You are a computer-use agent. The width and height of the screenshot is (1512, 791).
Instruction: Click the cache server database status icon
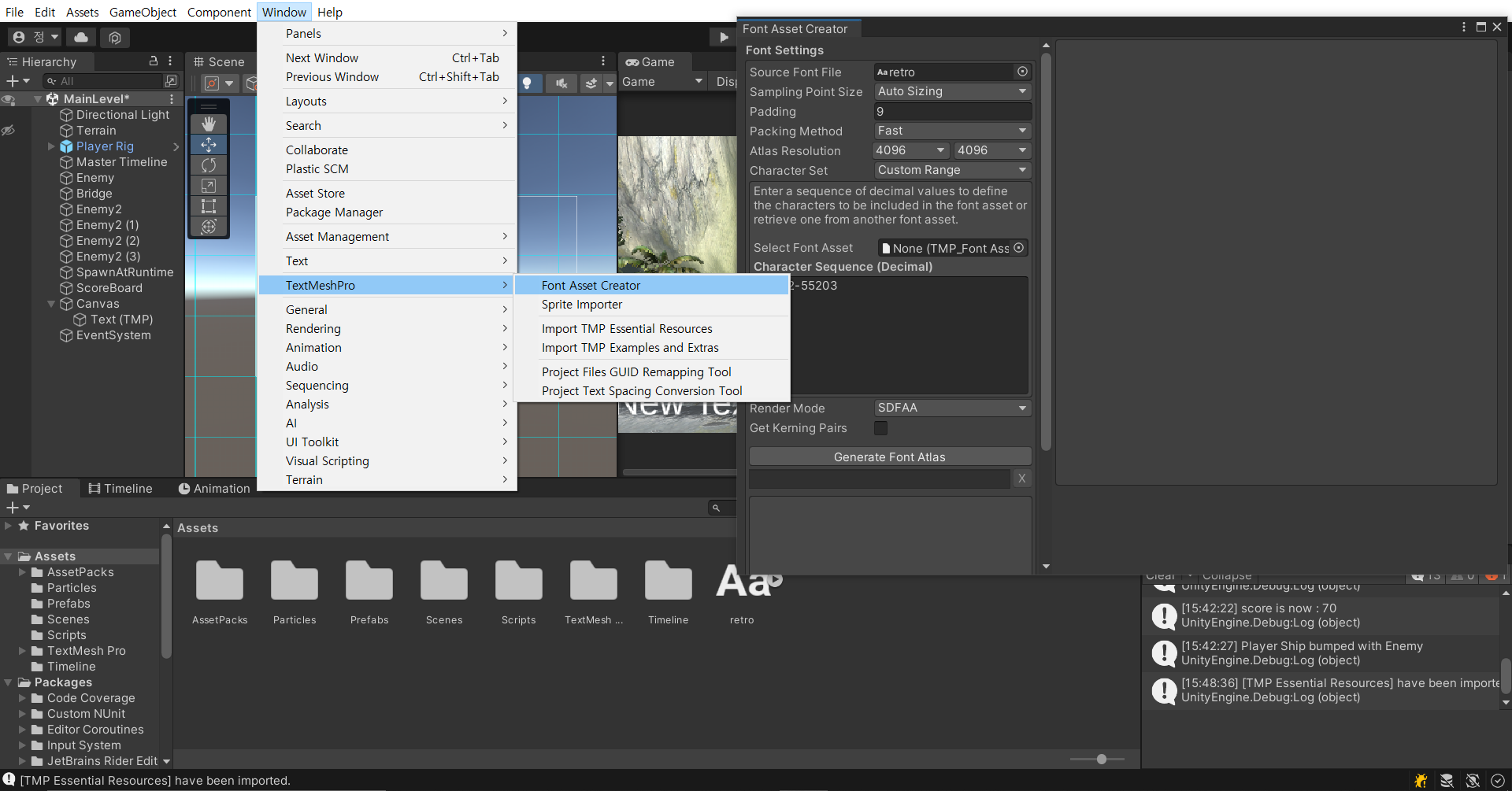tap(1447, 781)
